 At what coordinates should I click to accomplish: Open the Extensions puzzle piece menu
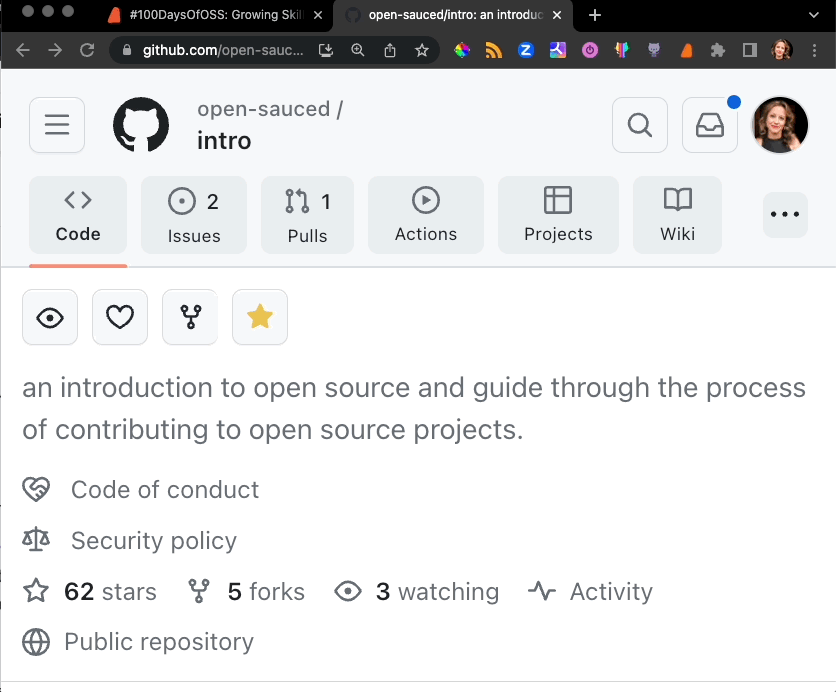(718, 50)
